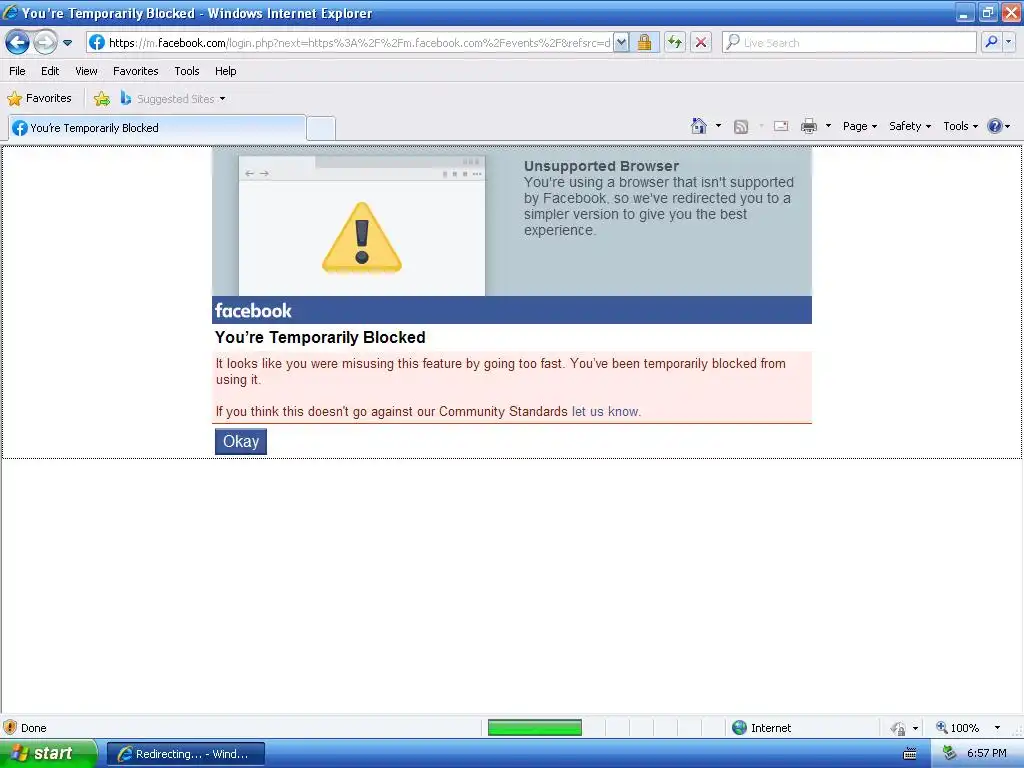
Task: Click the Redirecting taskbar window button
Action: click(x=186, y=754)
